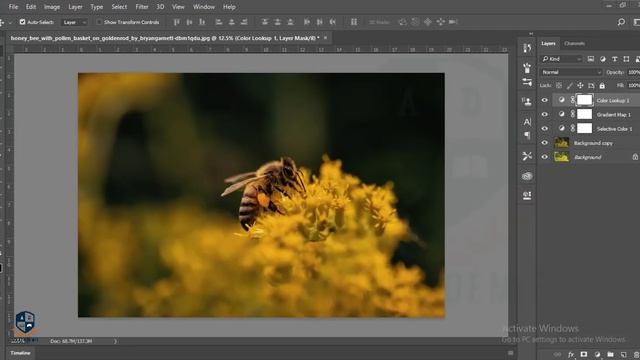Image resolution: width=640 pixels, height=360 pixels.
Task: Select the Background copy layer thumbnail
Action: 562,143
